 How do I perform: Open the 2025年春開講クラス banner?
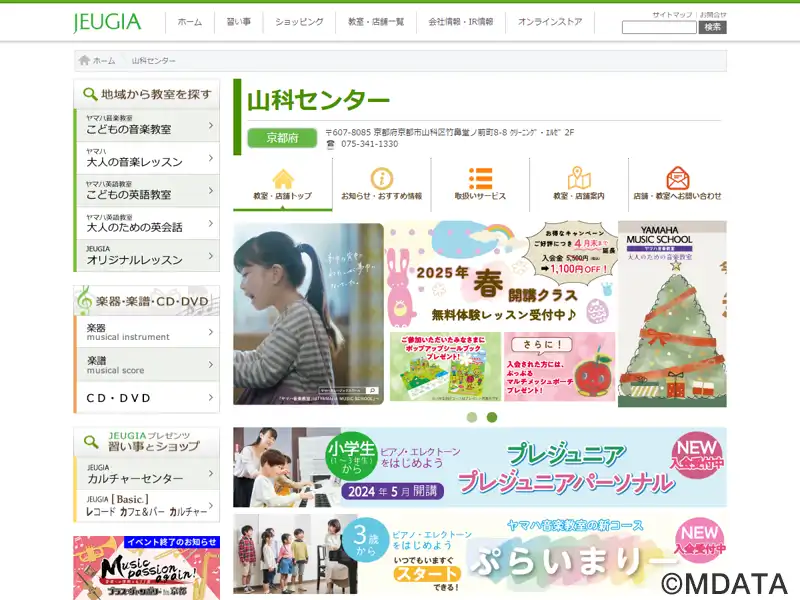(x=501, y=313)
